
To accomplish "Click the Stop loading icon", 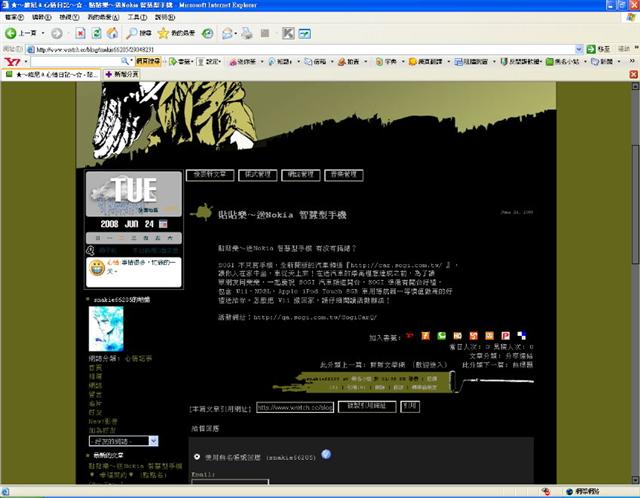I will [80, 33].
